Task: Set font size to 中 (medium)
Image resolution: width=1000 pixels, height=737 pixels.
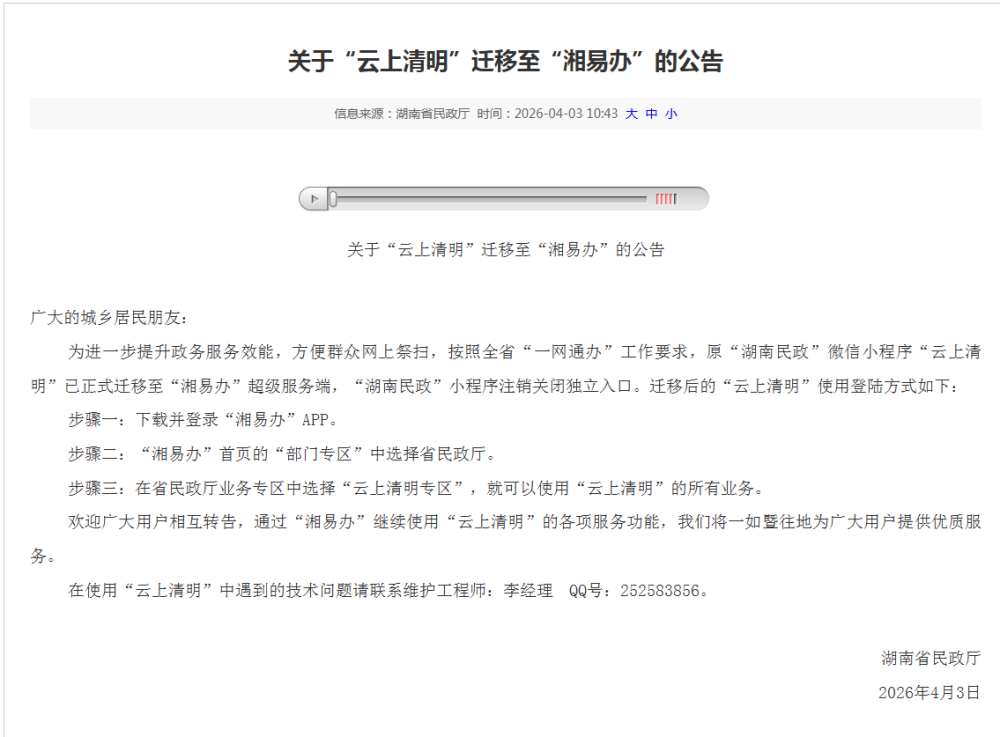Action: point(651,113)
